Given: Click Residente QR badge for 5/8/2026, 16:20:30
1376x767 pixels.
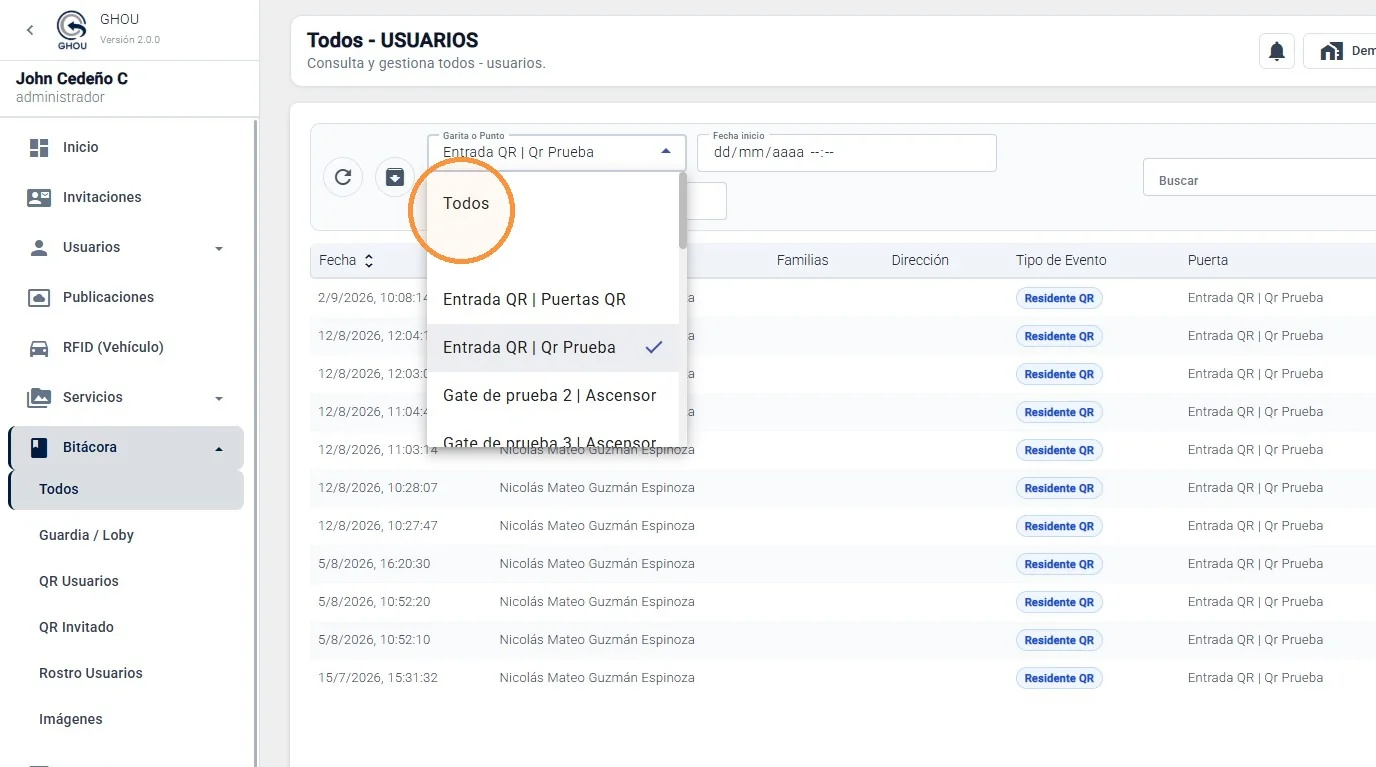Looking at the screenshot, I should point(1059,564).
